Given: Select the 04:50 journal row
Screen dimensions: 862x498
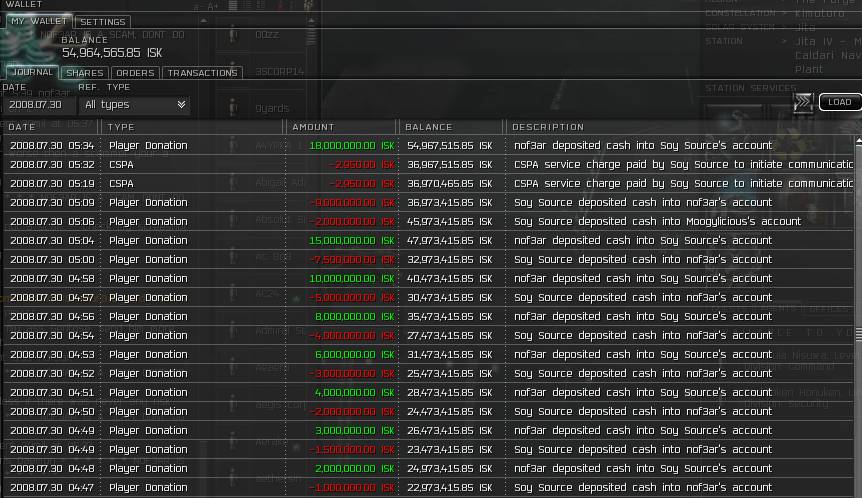Looking at the screenshot, I should [428, 411].
